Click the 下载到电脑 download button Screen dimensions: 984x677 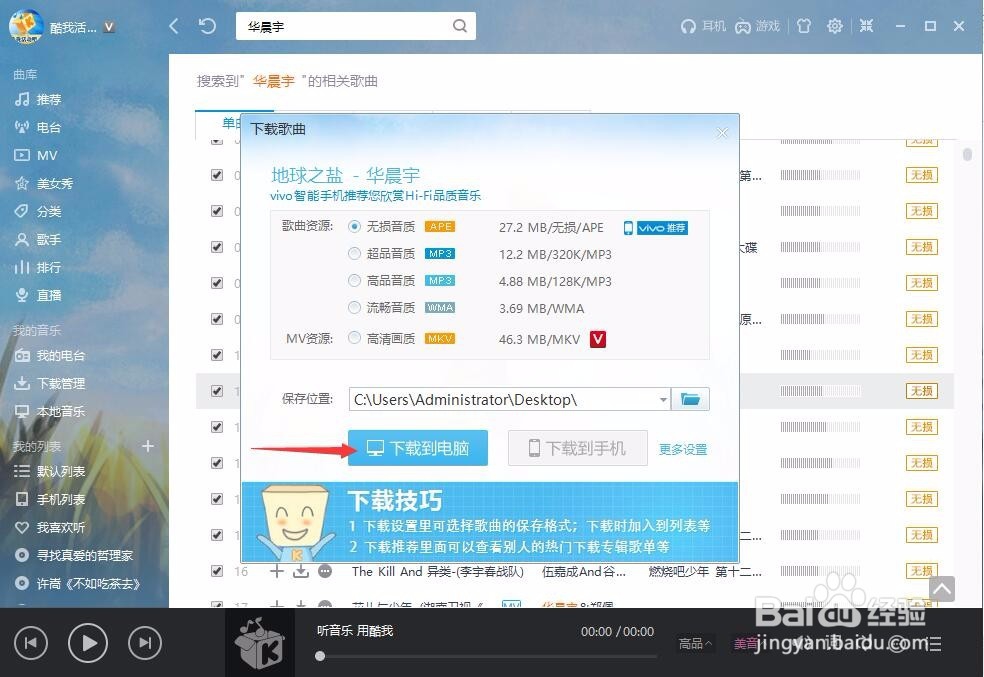pos(417,448)
